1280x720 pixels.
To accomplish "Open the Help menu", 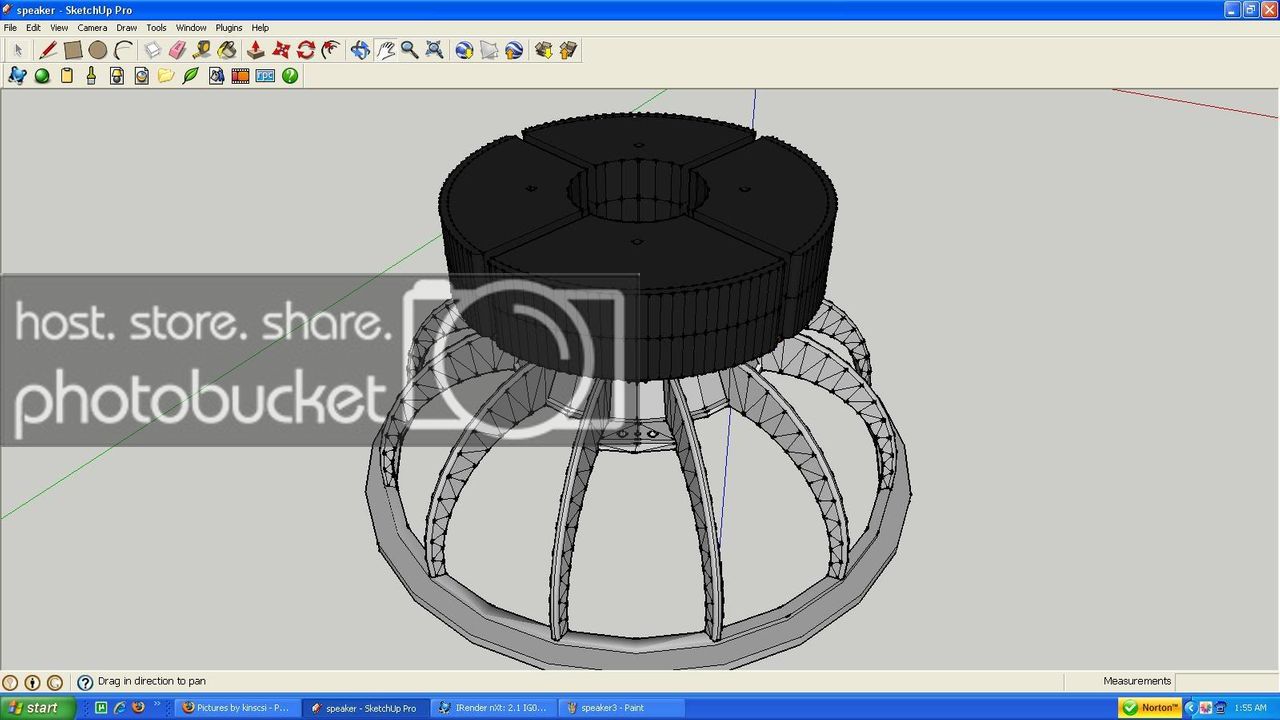I will click(x=260, y=28).
